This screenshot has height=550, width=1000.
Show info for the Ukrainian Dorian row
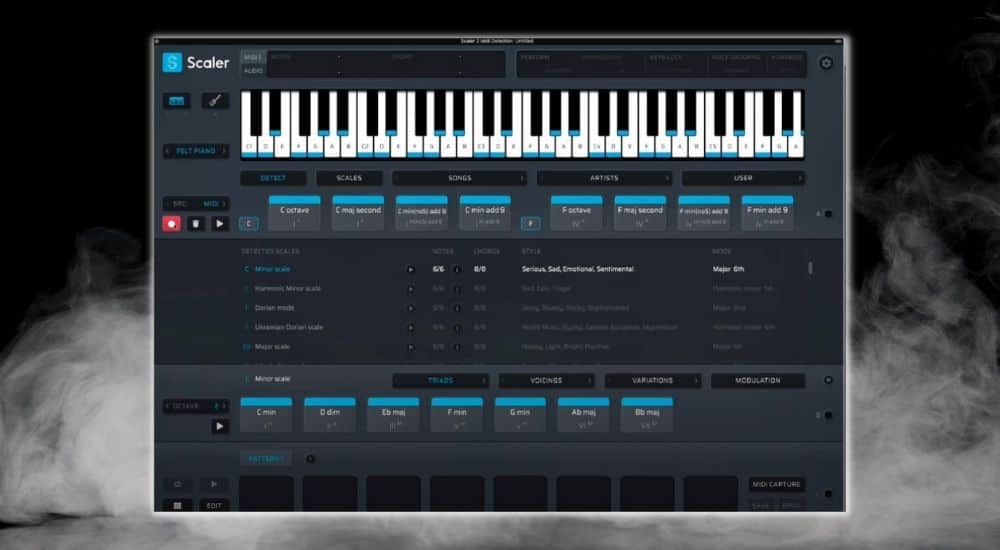click(x=457, y=327)
